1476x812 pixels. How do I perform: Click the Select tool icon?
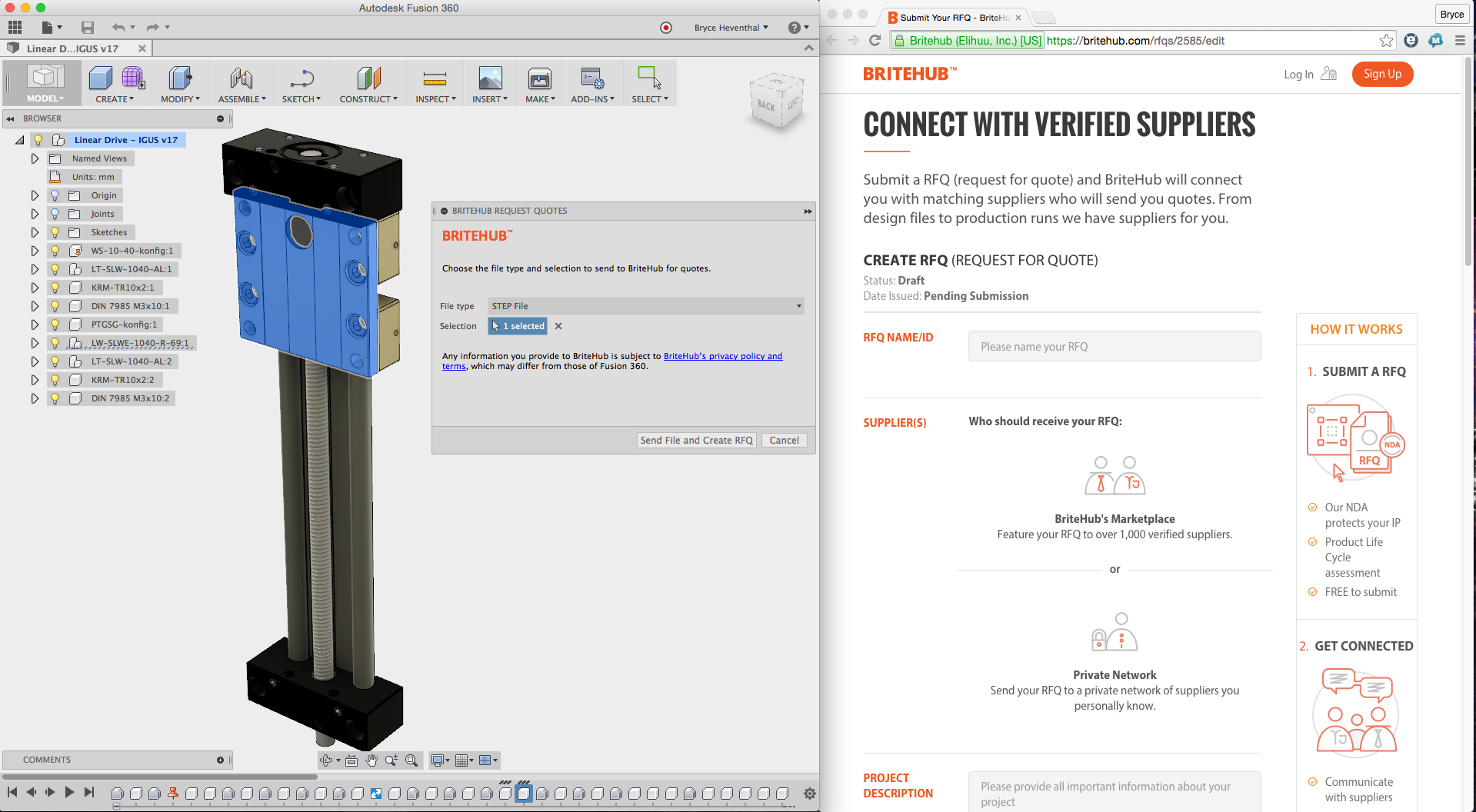pos(649,77)
